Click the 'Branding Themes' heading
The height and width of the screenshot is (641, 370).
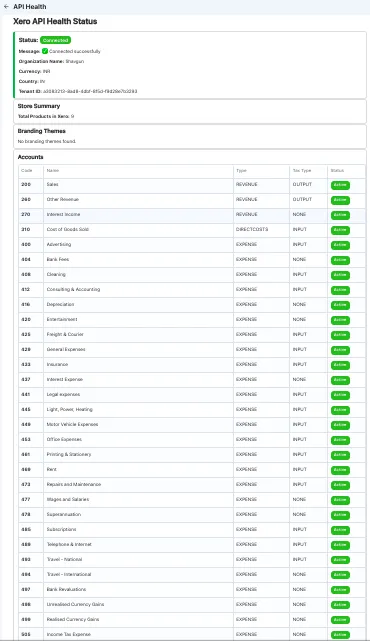click(42, 131)
